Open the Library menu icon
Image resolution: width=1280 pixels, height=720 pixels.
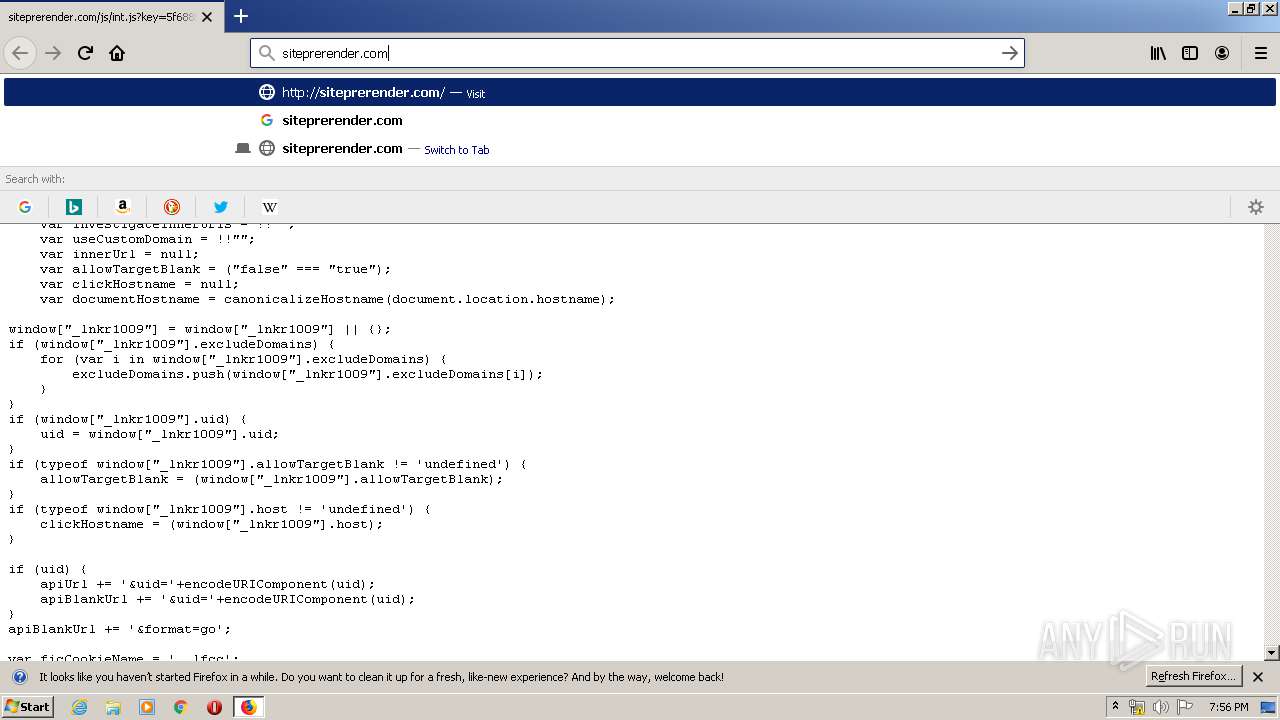point(1158,53)
